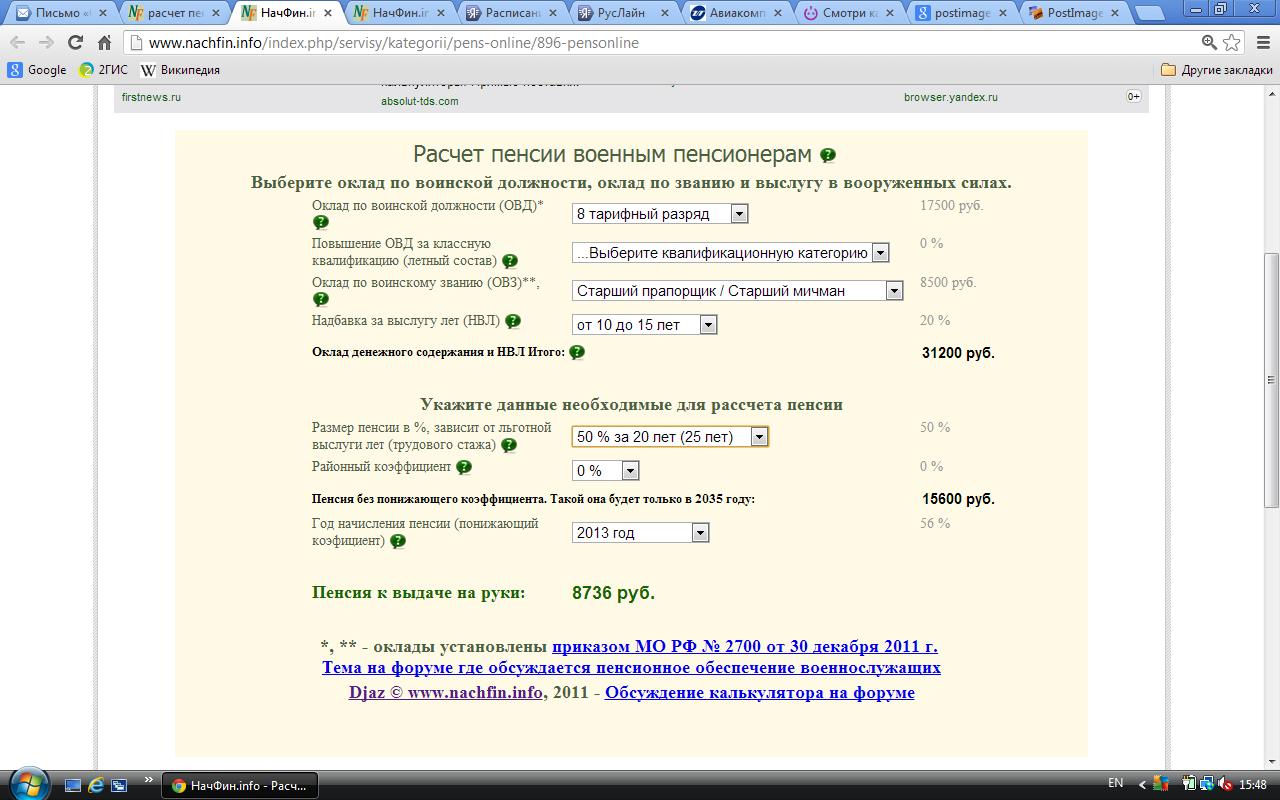Open the Google bookmark
This screenshot has height=800, width=1280.
pyautogui.click(x=37, y=70)
